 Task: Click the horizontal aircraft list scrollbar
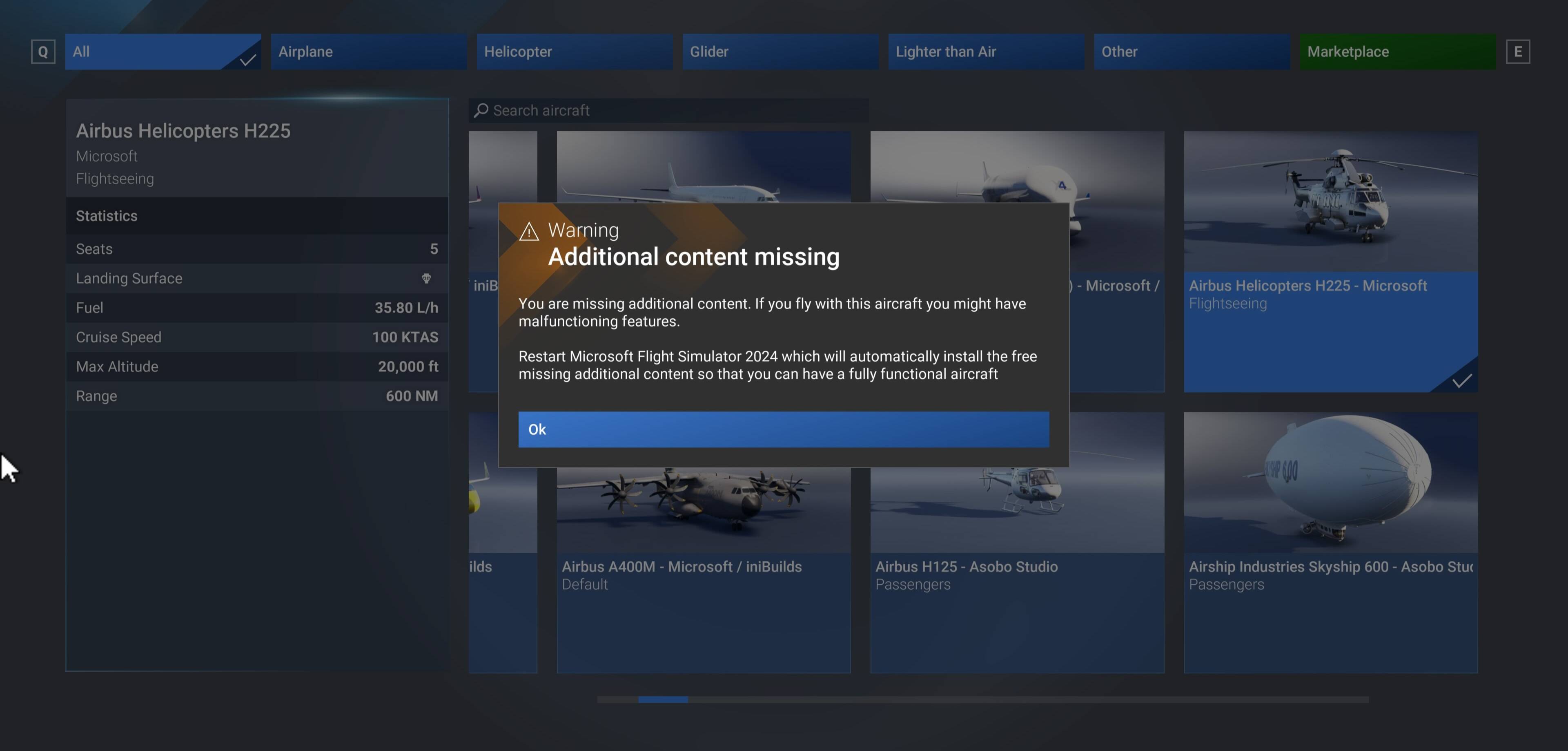(983, 699)
